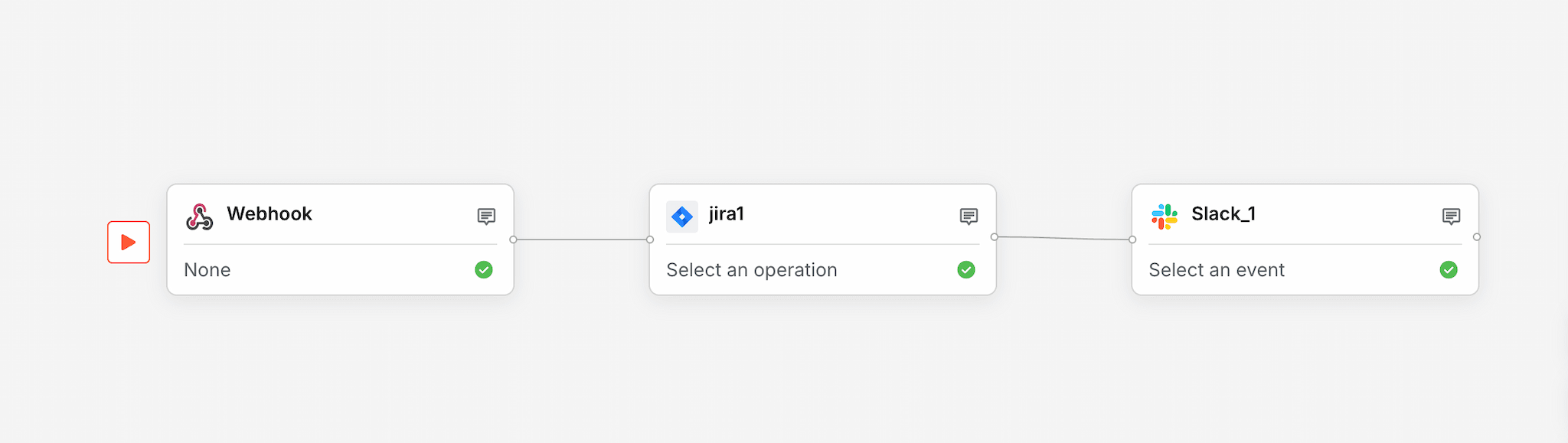Click the green status check on the Webhook node
The height and width of the screenshot is (443, 1568).
484,269
